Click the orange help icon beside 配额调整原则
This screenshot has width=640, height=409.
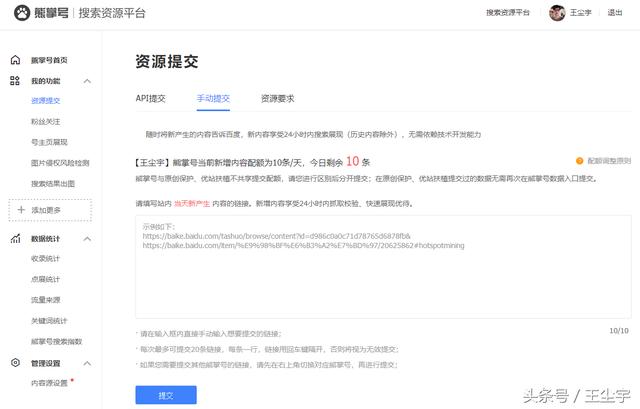click(x=579, y=161)
